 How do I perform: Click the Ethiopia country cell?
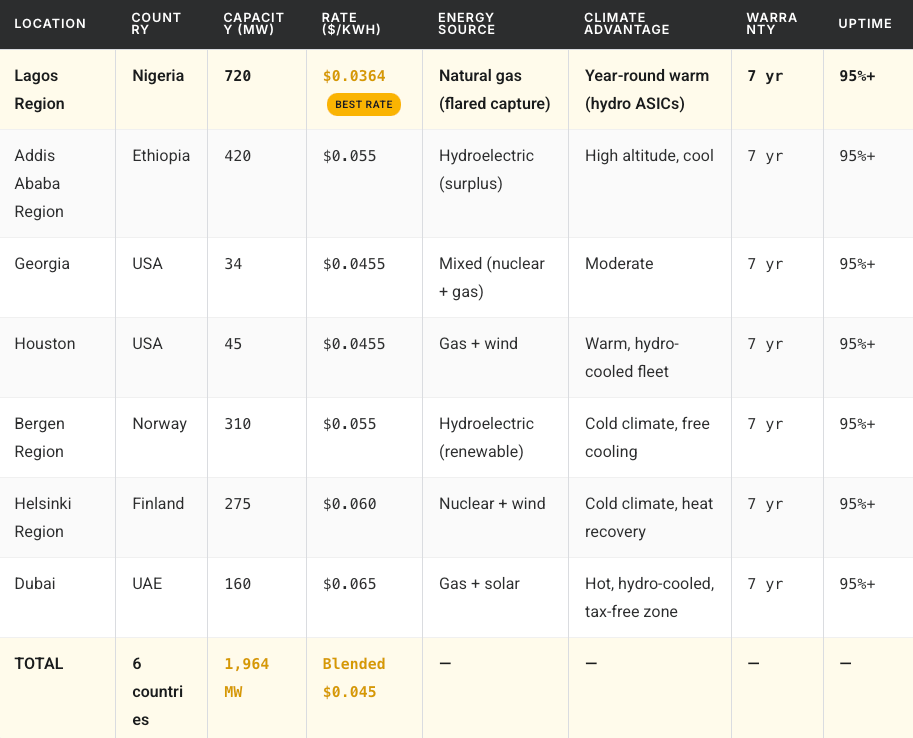click(x=161, y=155)
